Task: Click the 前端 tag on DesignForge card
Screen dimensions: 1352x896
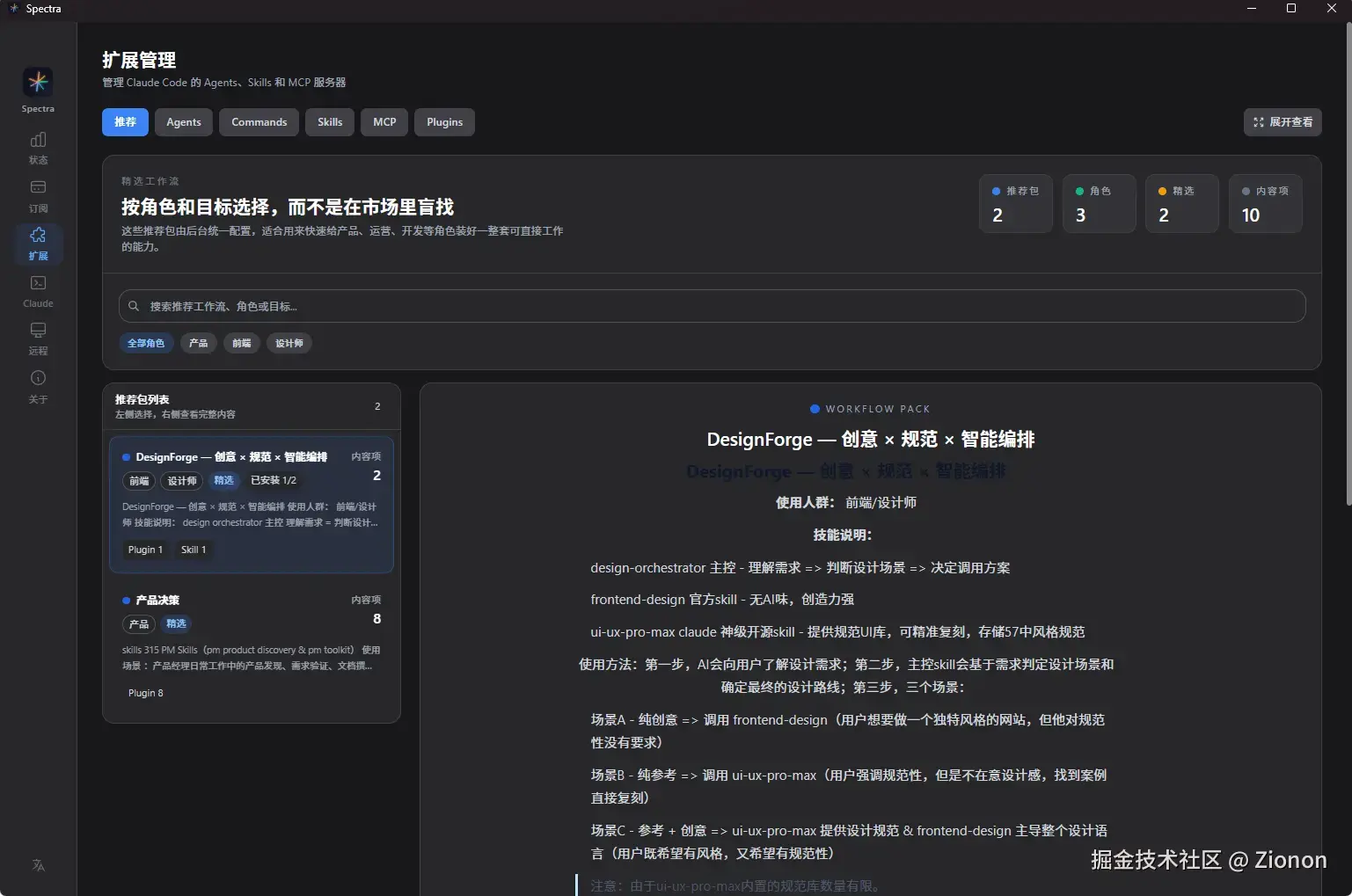Action: tap(139, 481)
